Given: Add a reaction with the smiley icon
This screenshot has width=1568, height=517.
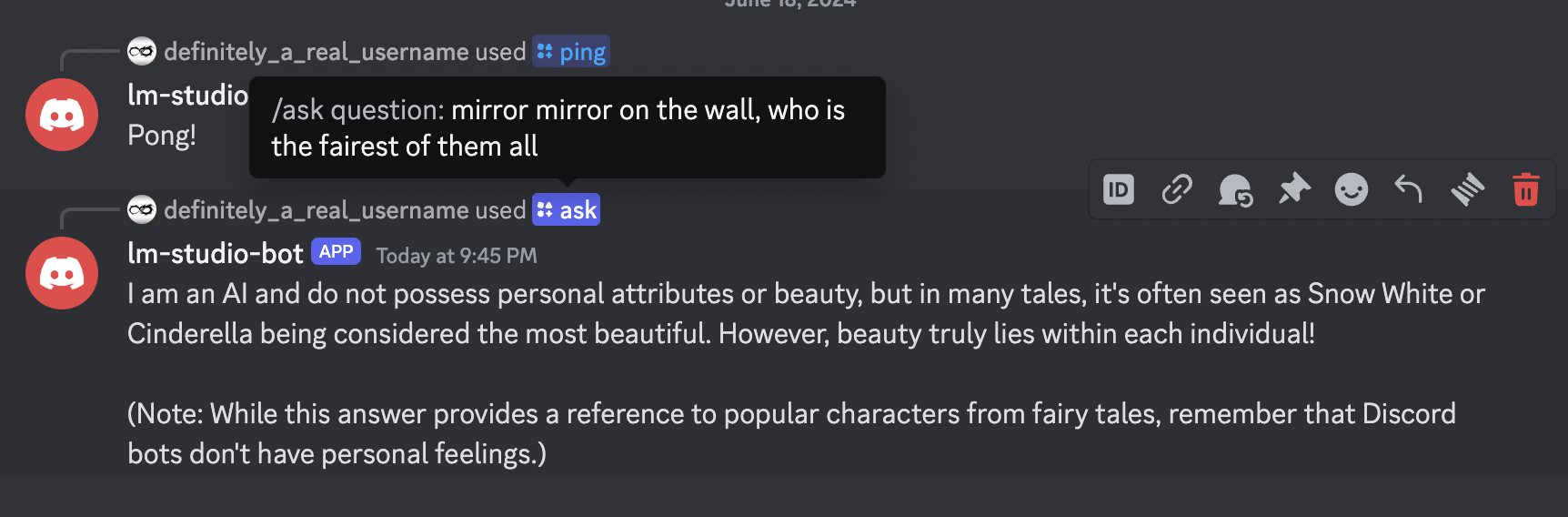Looking at the screenshot, I should coord(1352,189).
